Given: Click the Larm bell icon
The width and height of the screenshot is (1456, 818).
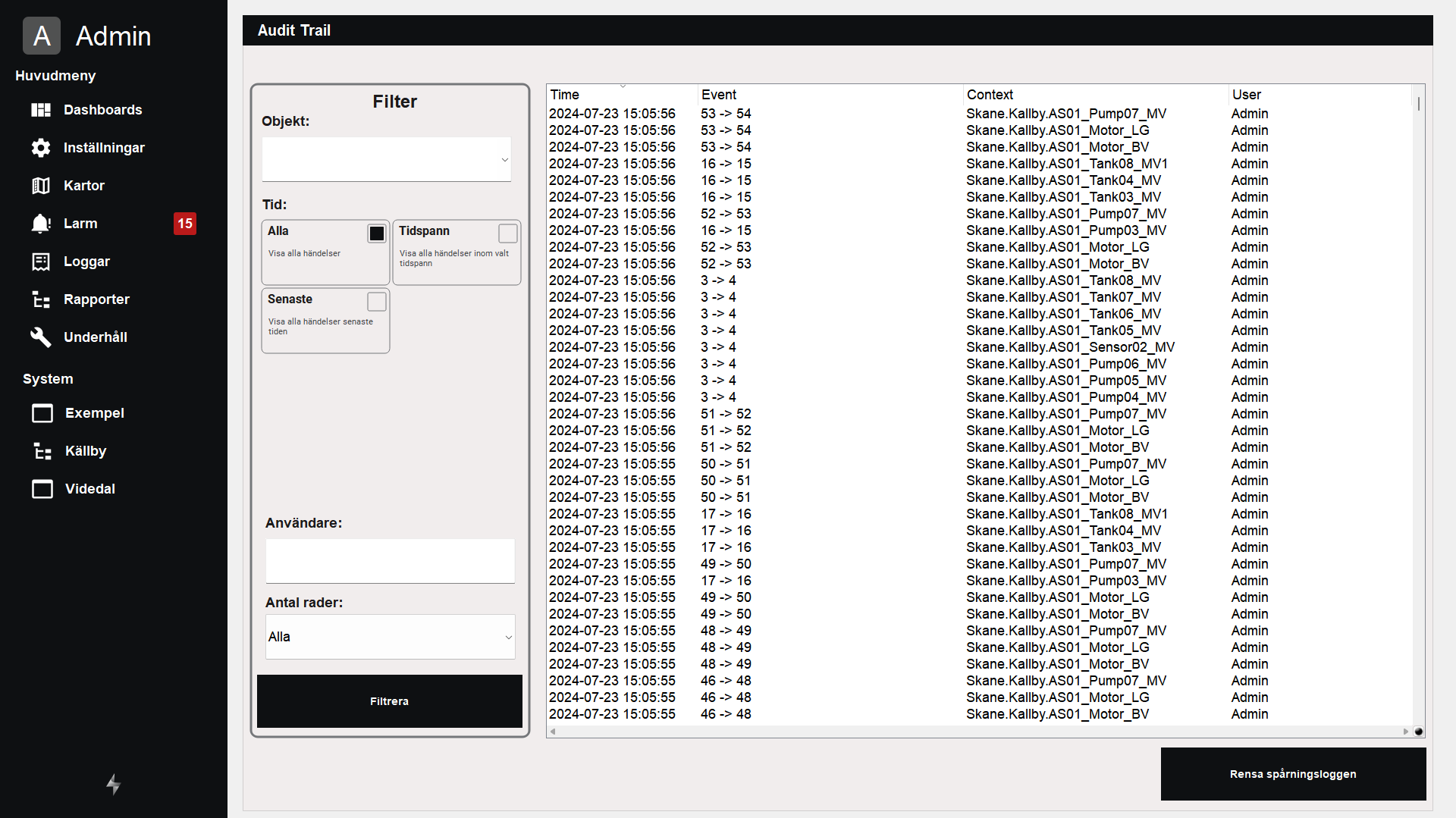Looking at the screenshot, I should click(41, 224).
